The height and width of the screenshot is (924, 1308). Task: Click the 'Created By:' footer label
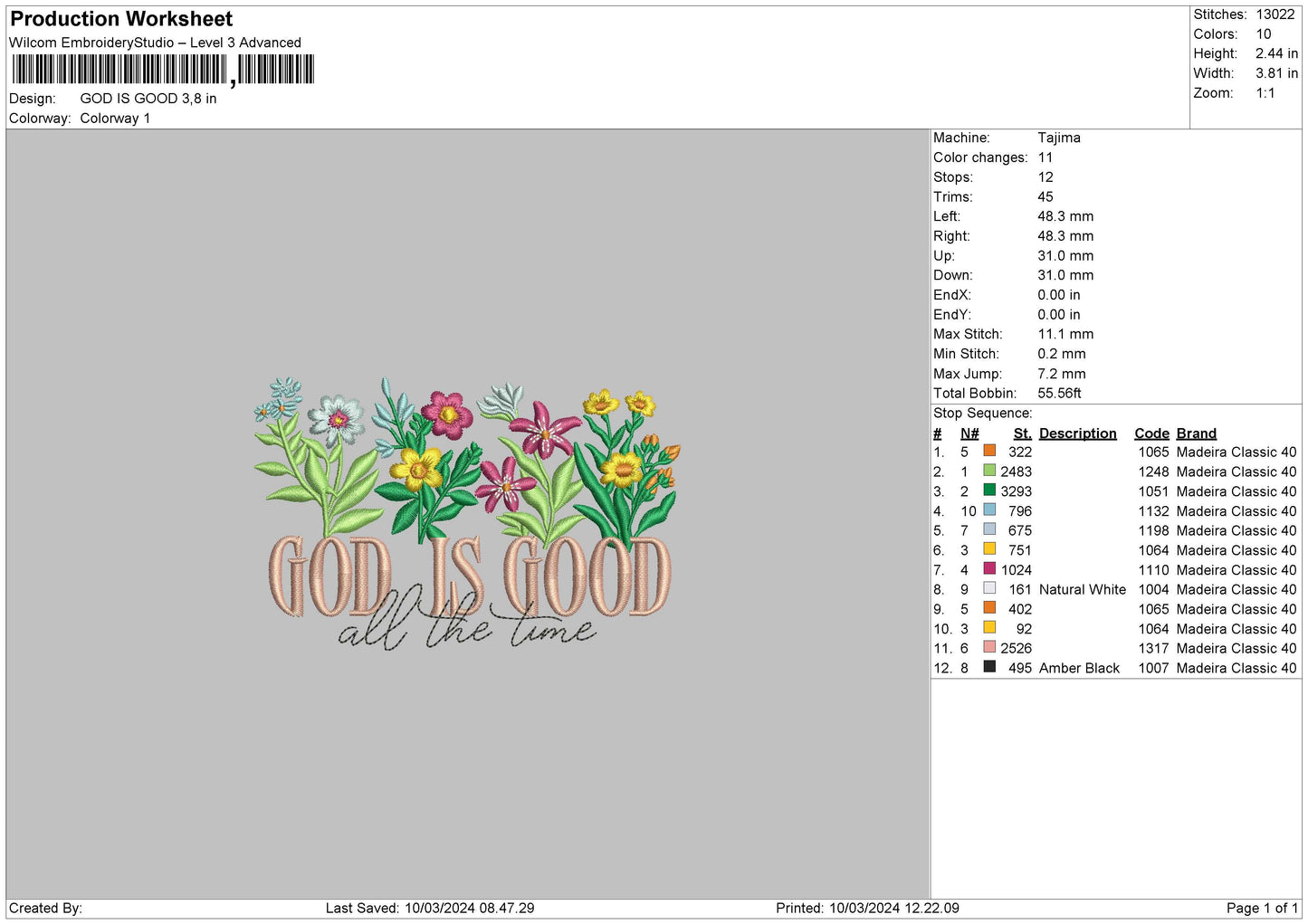pyautogui.click(x=45, y=908)
